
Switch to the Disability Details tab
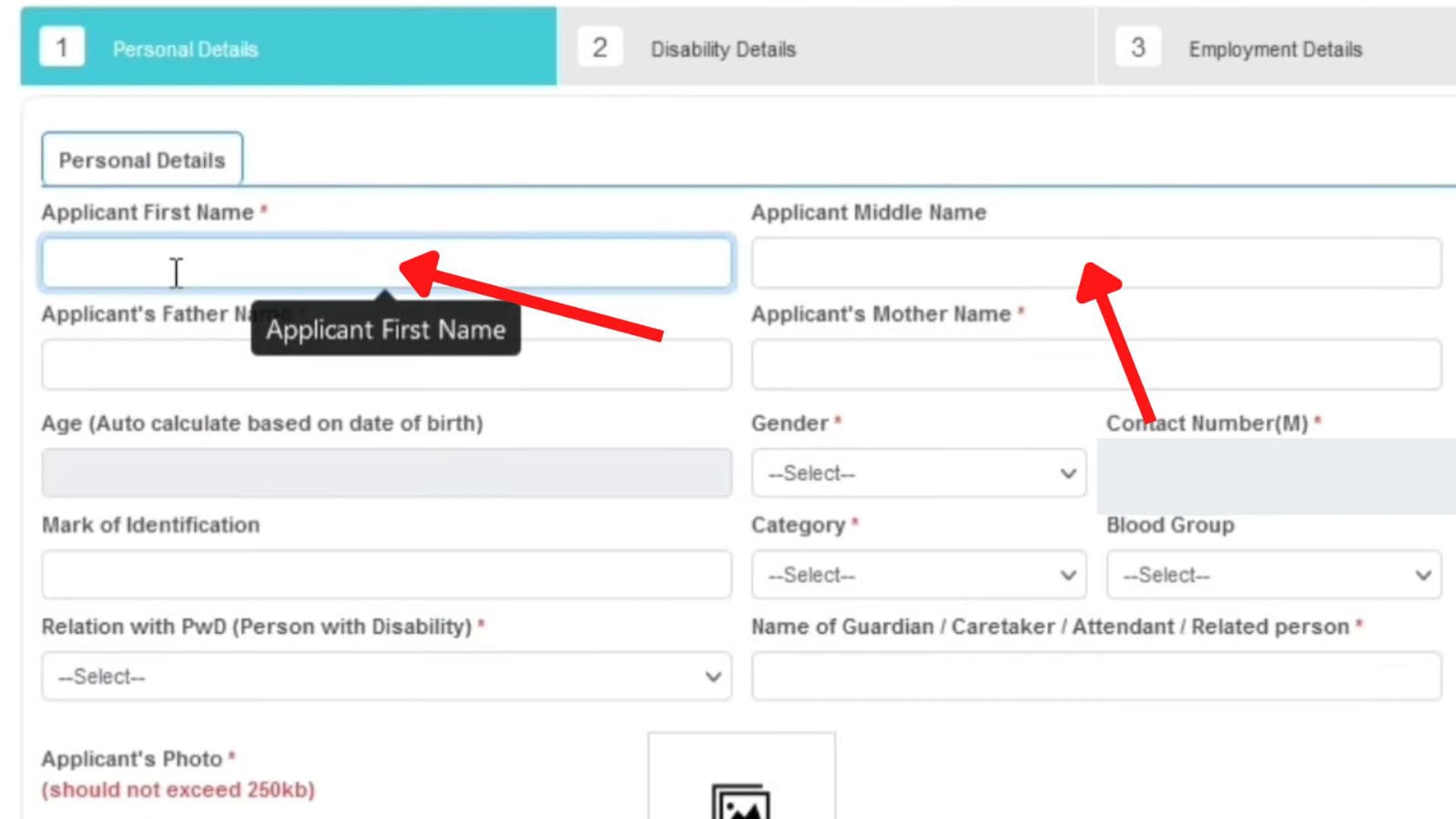(724, 49)
